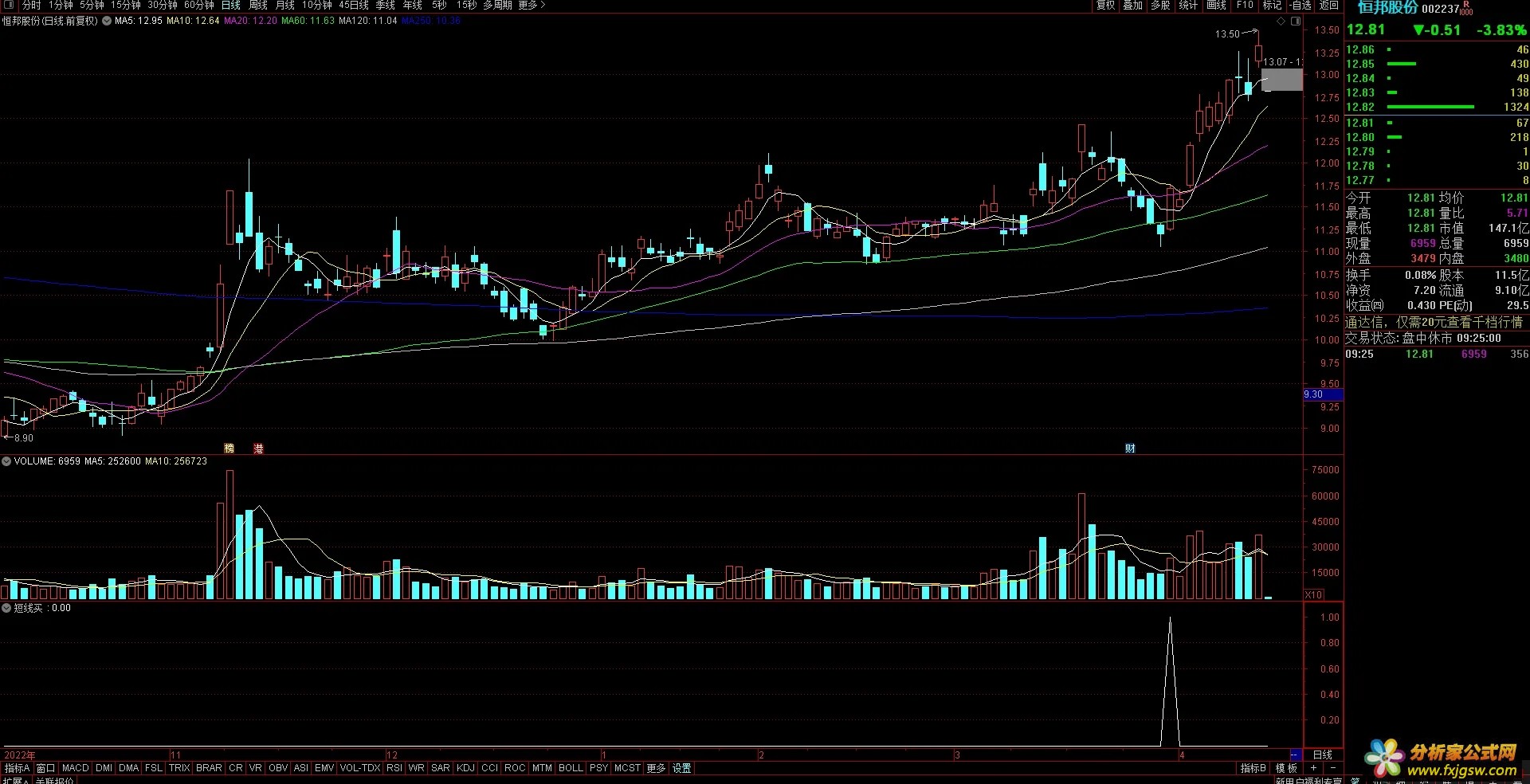
Task: Select the DMI indicator
Action: coord(104,768)
